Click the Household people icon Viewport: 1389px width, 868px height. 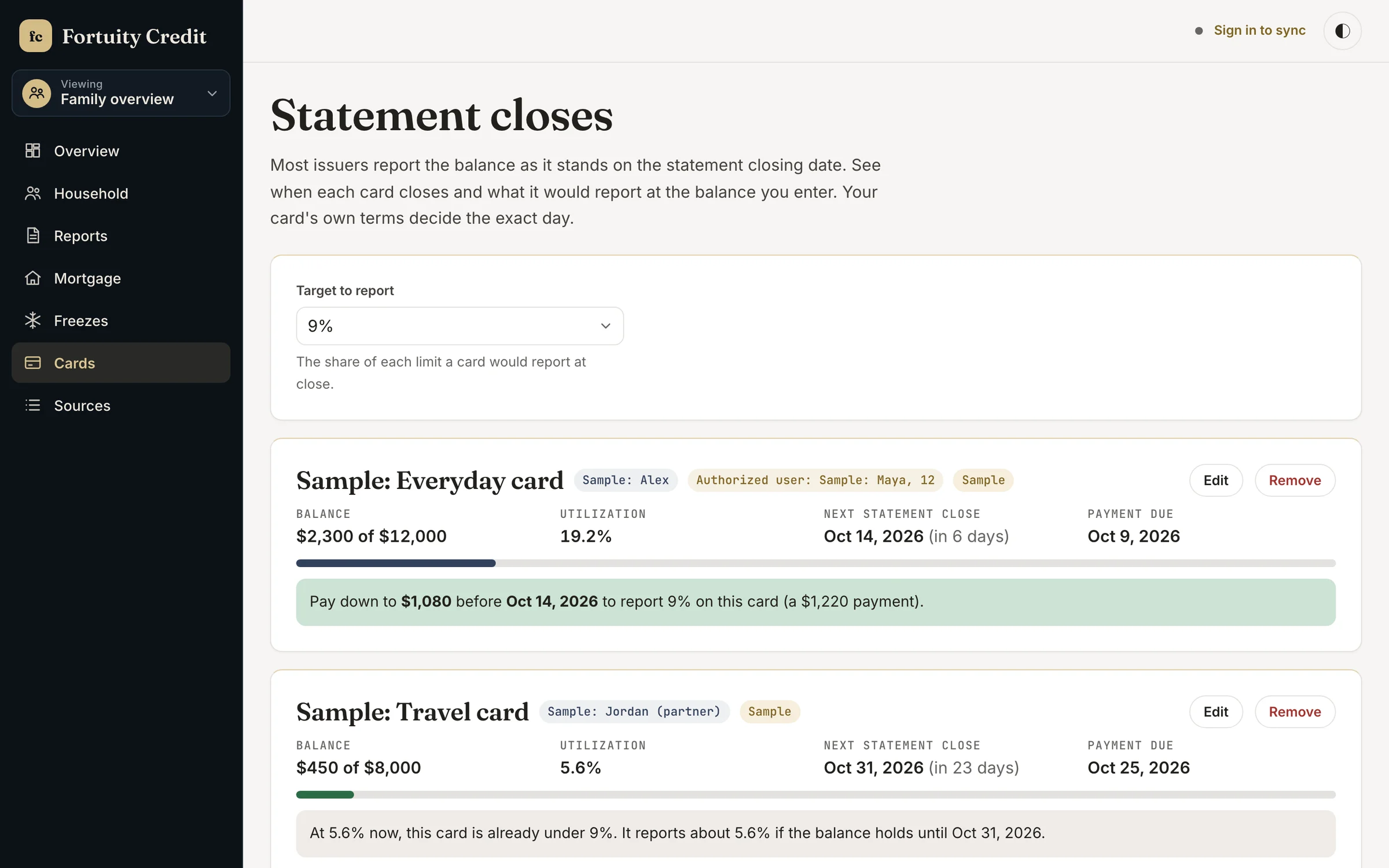coord(33,193)
